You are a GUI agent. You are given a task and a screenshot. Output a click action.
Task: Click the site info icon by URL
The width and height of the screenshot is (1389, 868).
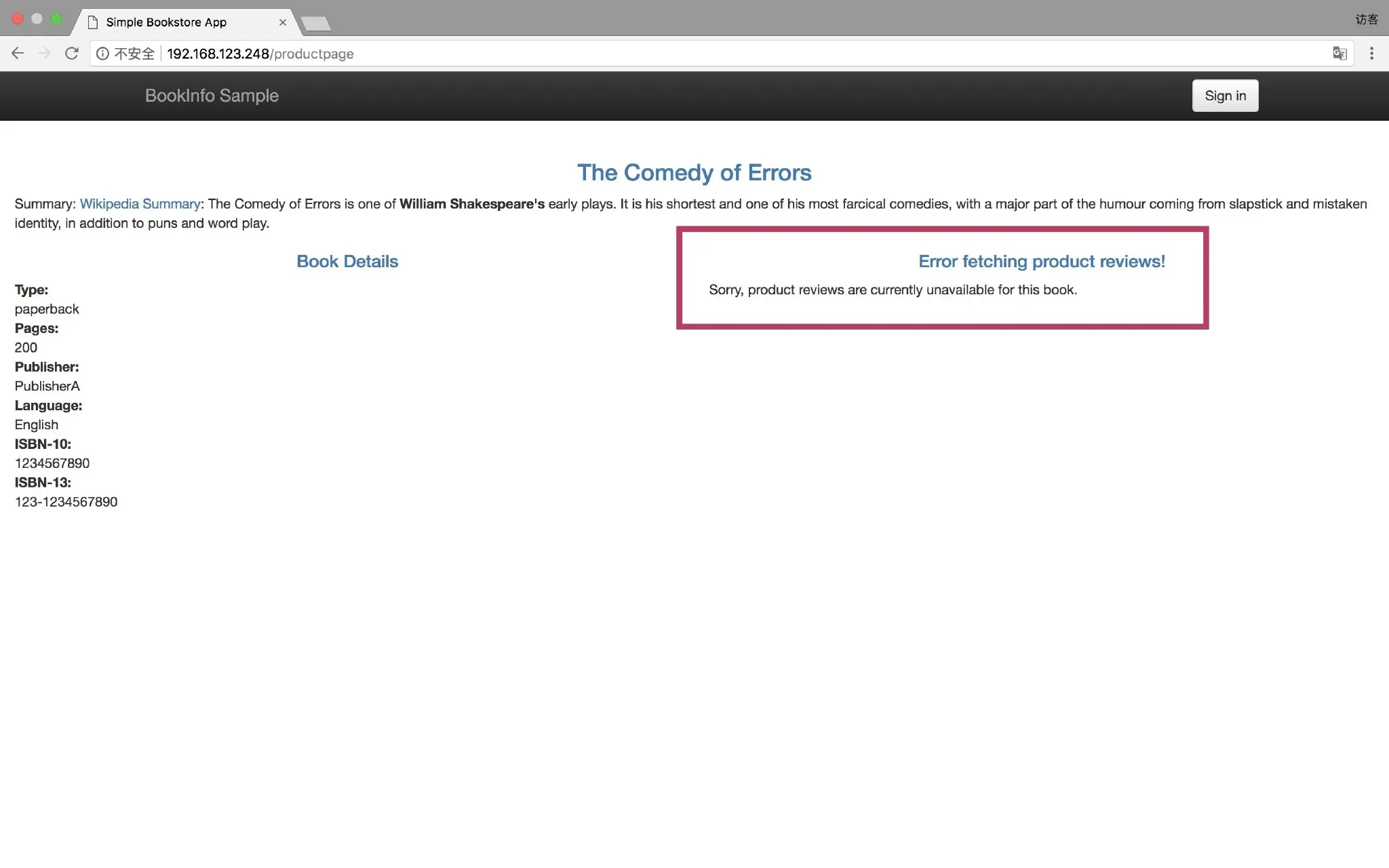coord(102,54)
